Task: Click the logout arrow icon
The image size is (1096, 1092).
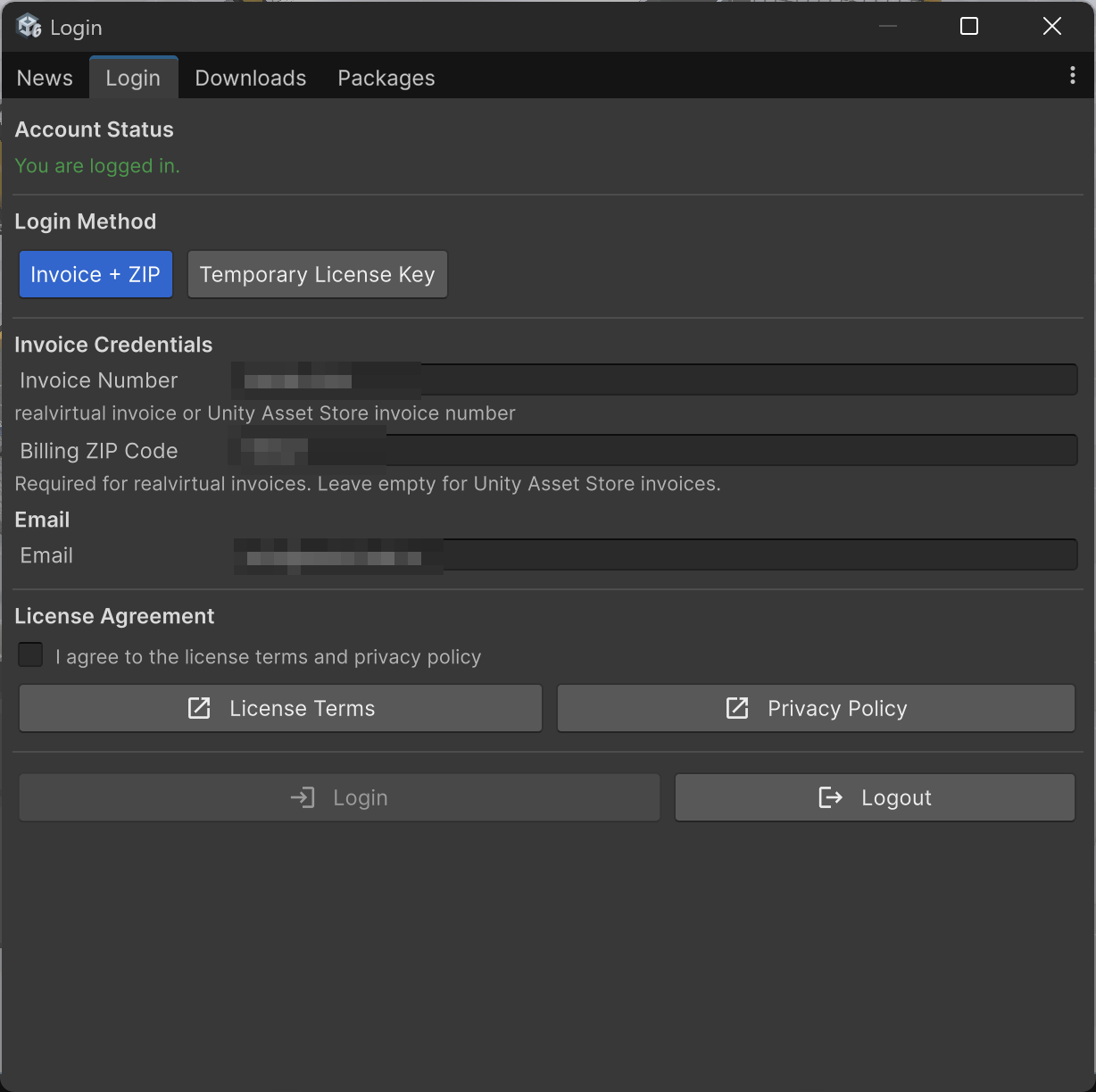Action: (830, 797)
